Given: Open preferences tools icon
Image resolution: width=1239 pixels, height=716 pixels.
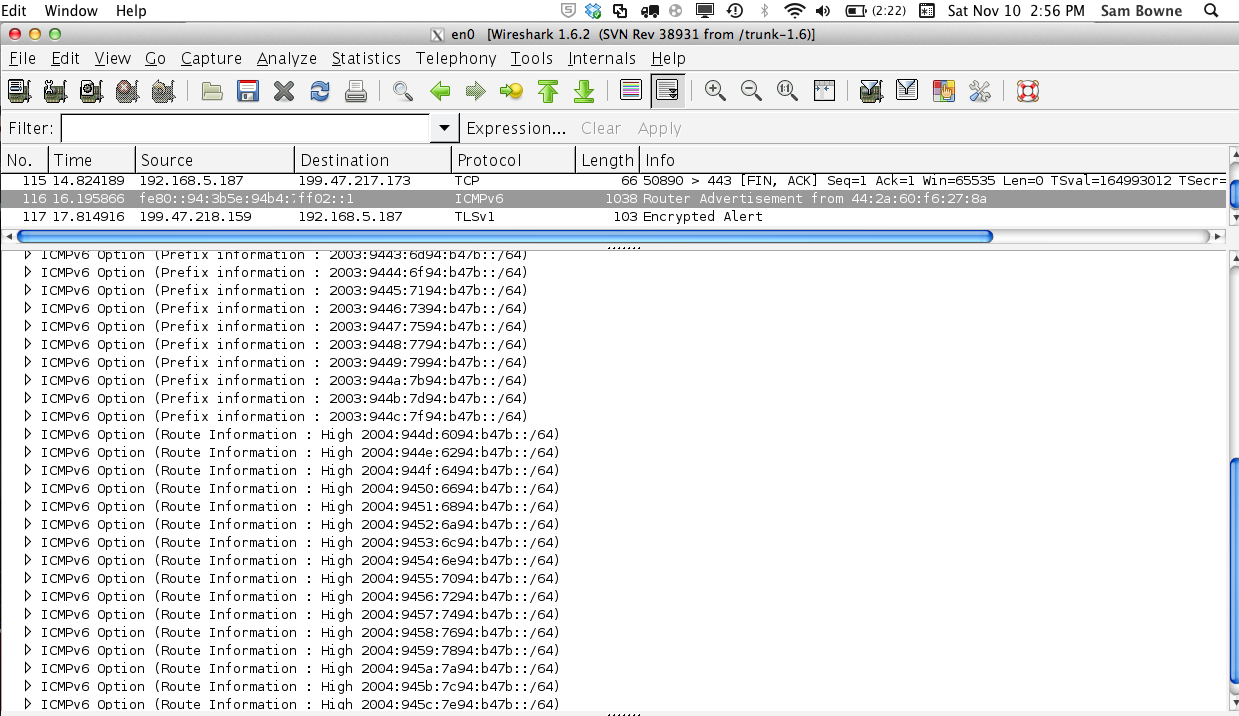Looking at the screenshot, I should coord(979,92).
